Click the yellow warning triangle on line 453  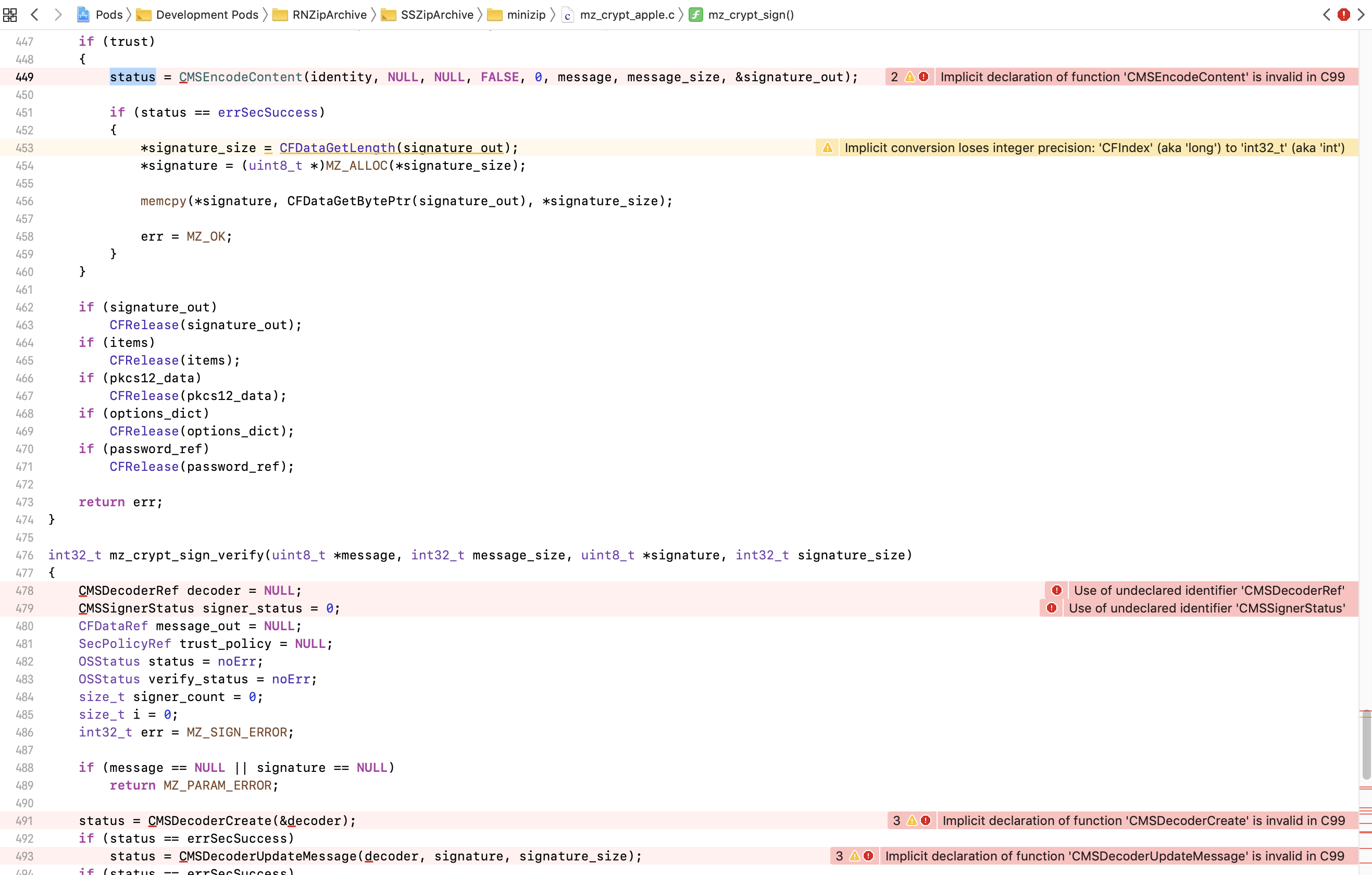coord(827,147)
